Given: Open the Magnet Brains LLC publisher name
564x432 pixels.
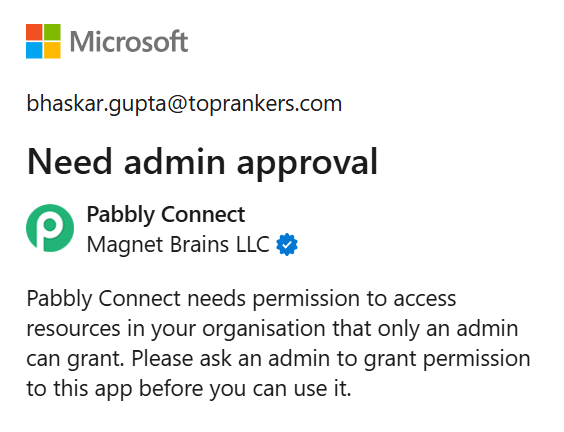Looking at the screenshot, I should (x=178, y=245).
